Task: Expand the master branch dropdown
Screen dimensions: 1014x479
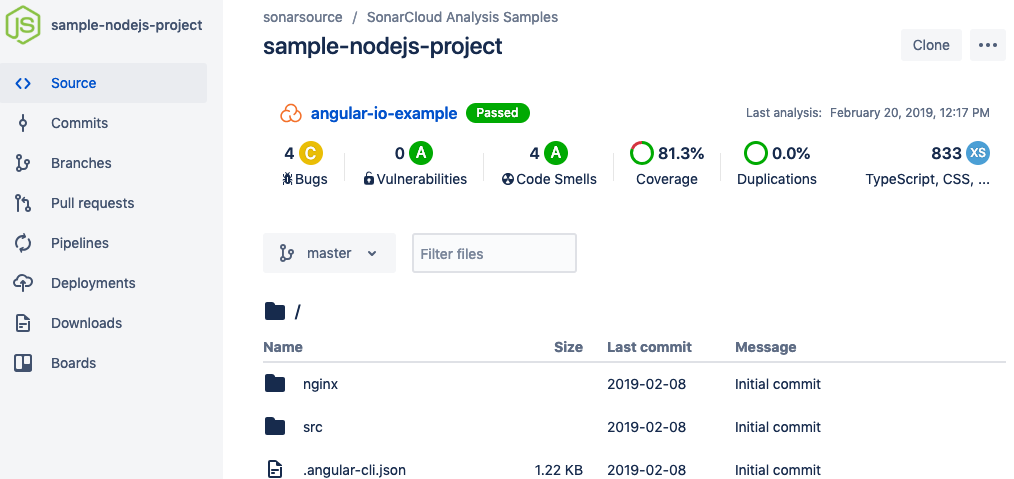Action: [x=329, y=253]
